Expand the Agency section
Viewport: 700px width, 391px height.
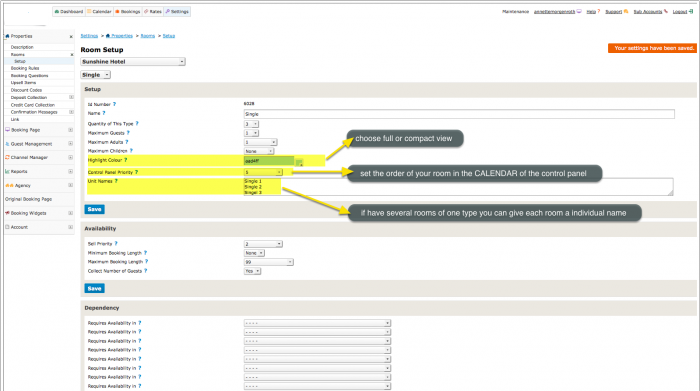[x=71, y=185]
